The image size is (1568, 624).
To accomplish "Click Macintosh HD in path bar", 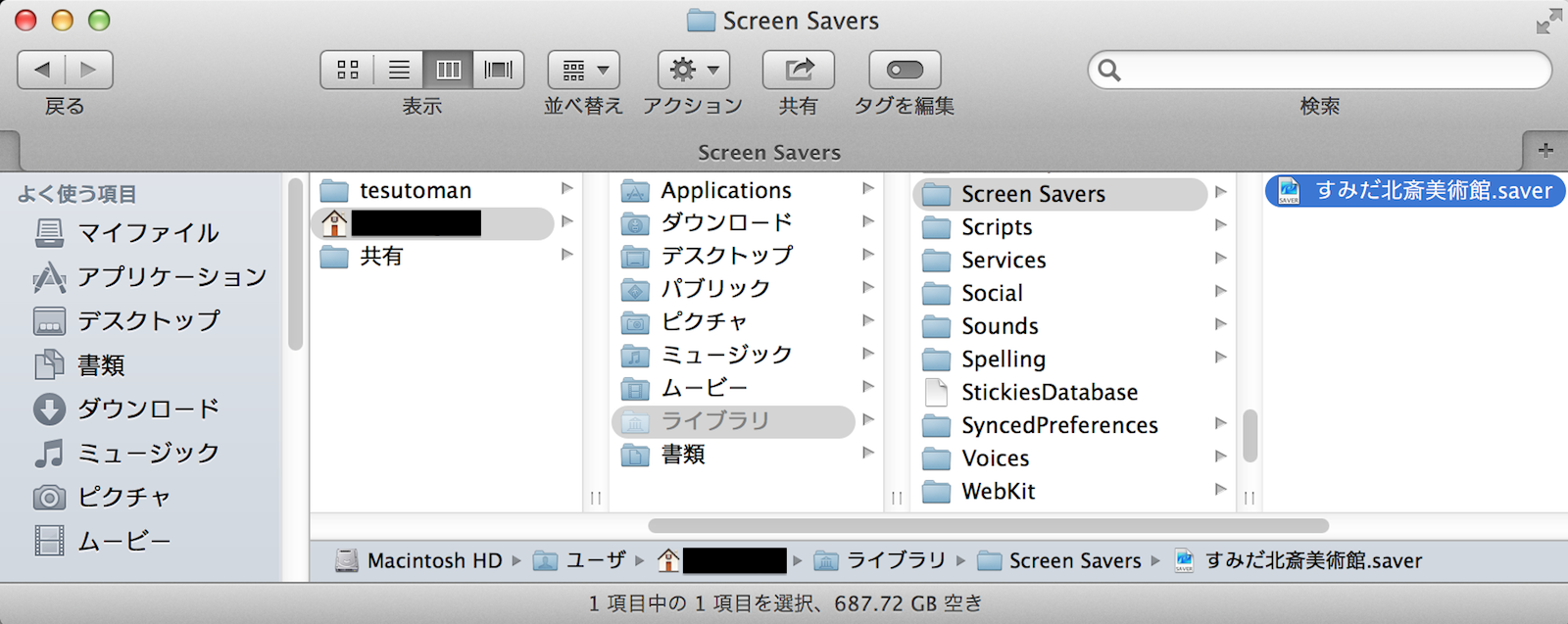I will point(419,560).
